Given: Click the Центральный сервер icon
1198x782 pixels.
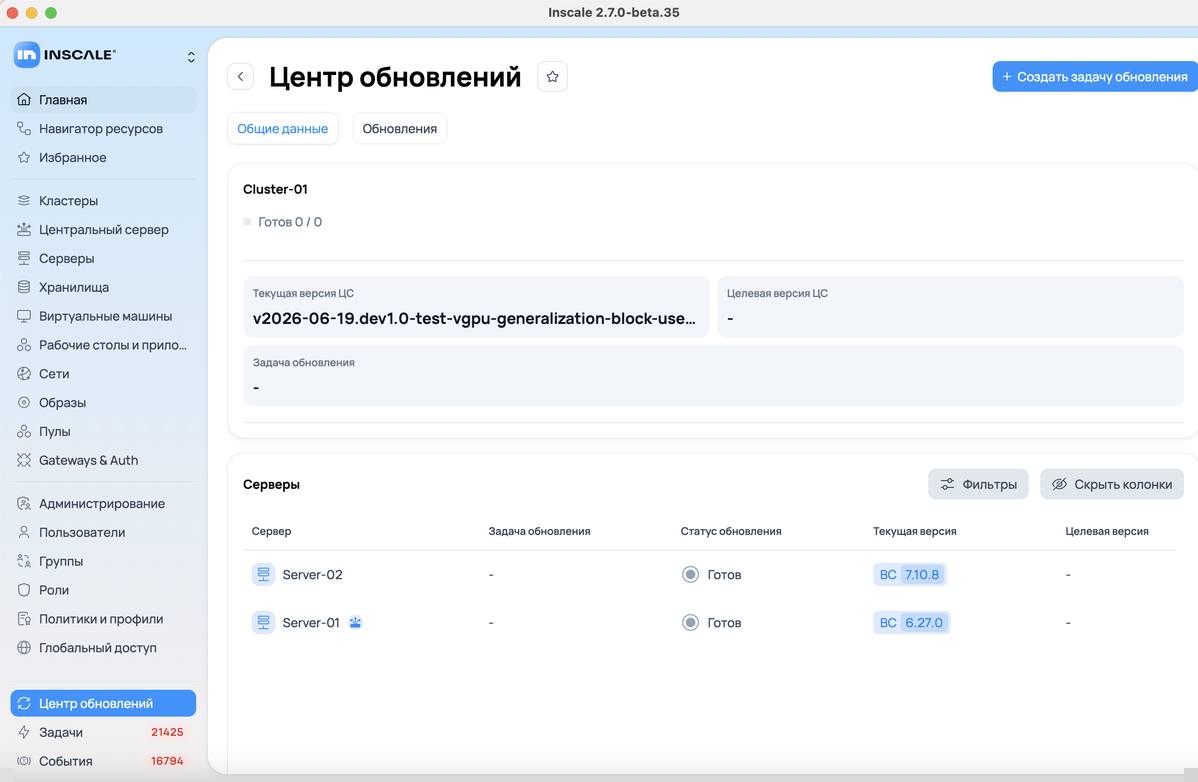Looking at the screenshot, I should pos(24,230).
